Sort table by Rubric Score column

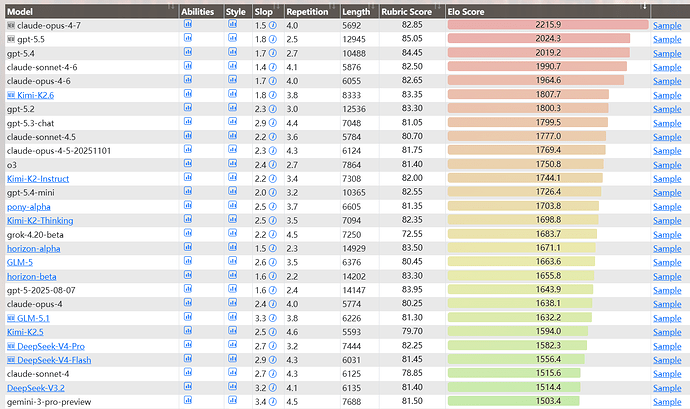point(412,11)
